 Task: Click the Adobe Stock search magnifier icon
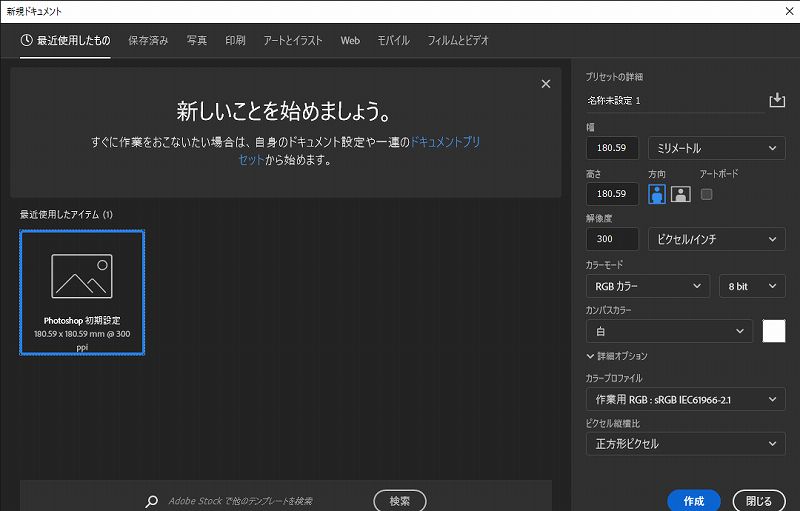[x=152, y=501]
